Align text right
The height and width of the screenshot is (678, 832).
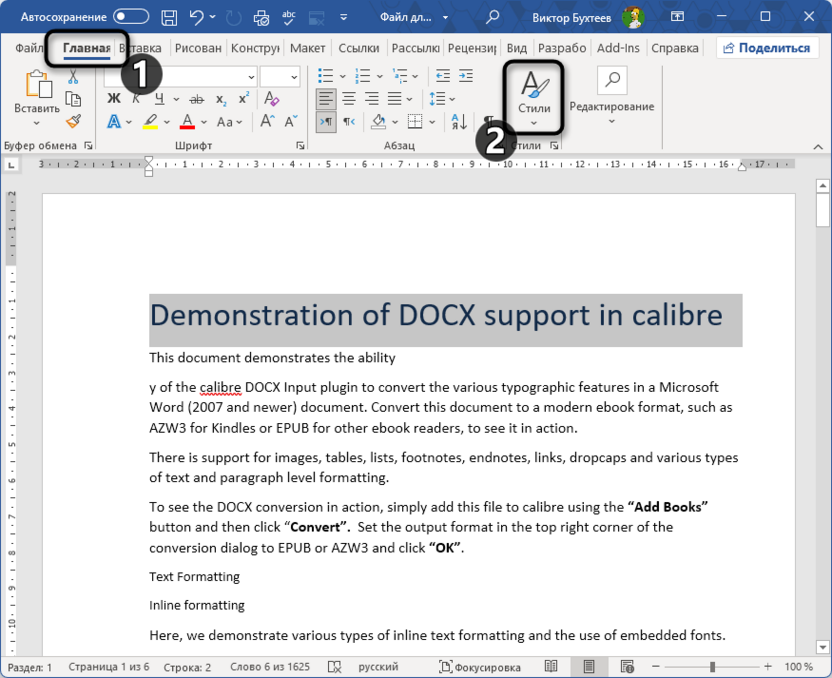click(x=371, y=99)
